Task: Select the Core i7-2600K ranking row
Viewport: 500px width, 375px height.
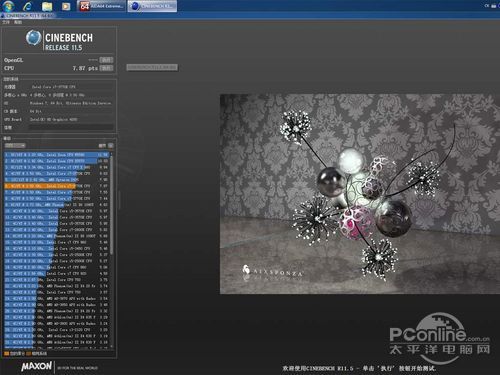Action: click(56, 230)
